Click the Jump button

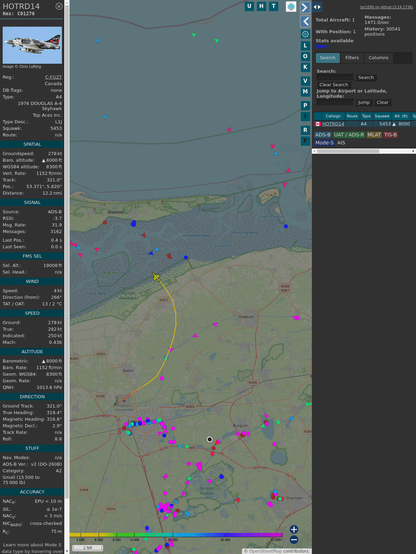364,102
